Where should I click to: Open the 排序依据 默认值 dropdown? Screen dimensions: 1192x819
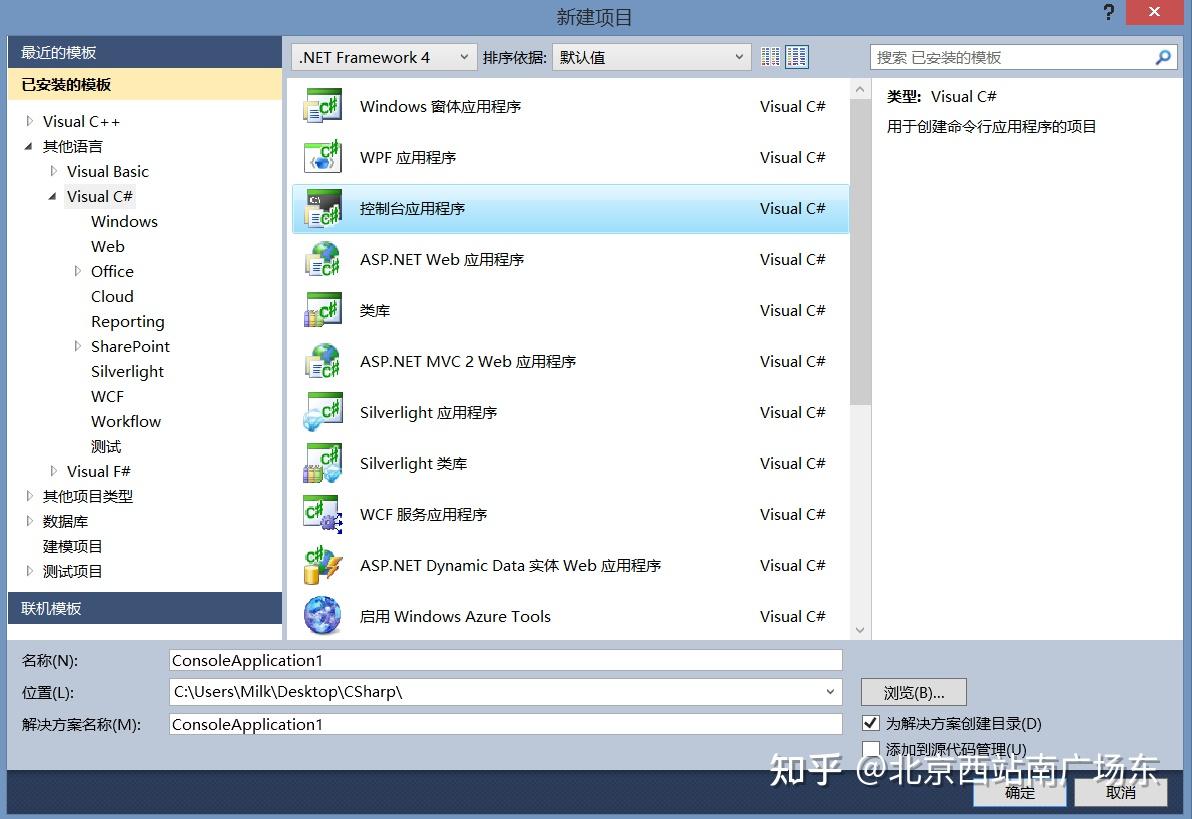pos(651,57)
